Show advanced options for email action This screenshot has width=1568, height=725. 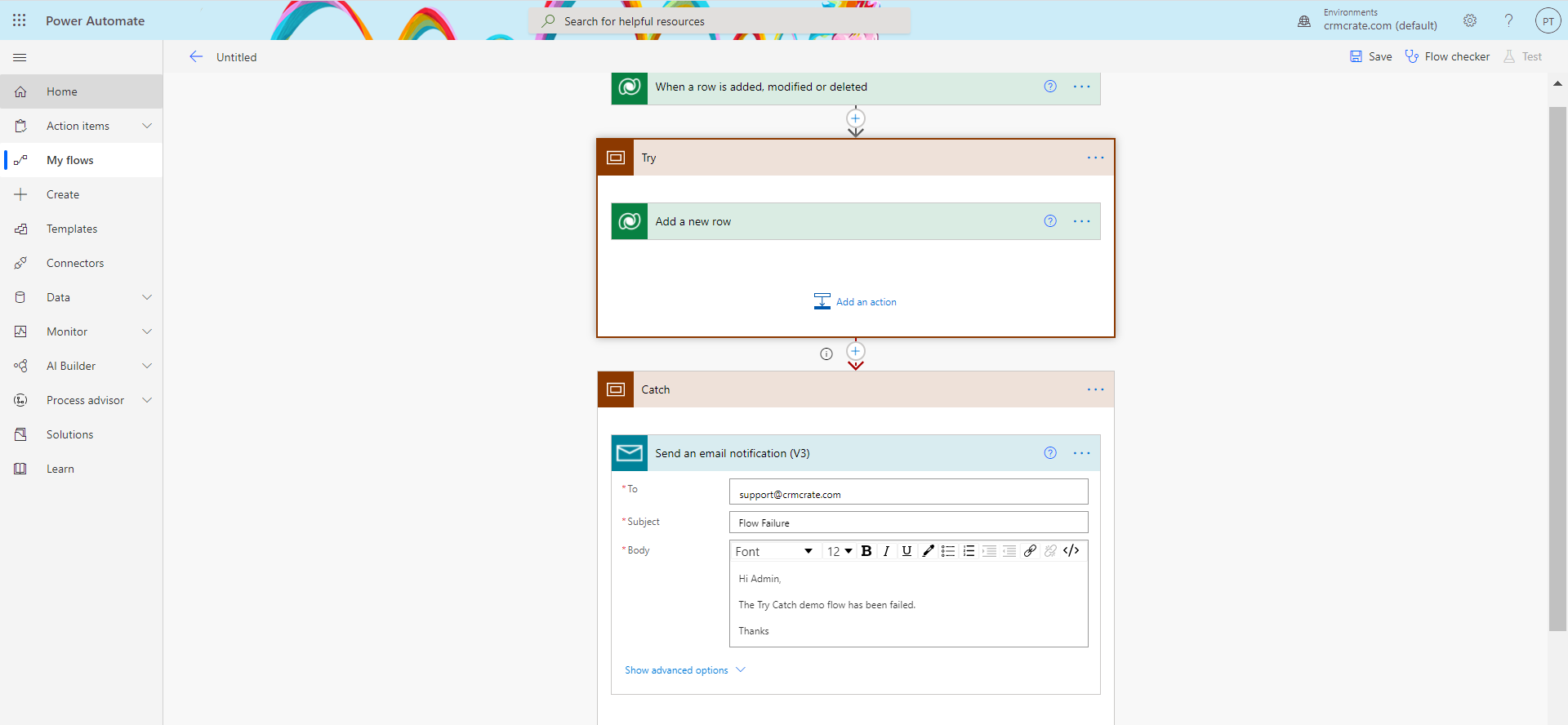684,670
